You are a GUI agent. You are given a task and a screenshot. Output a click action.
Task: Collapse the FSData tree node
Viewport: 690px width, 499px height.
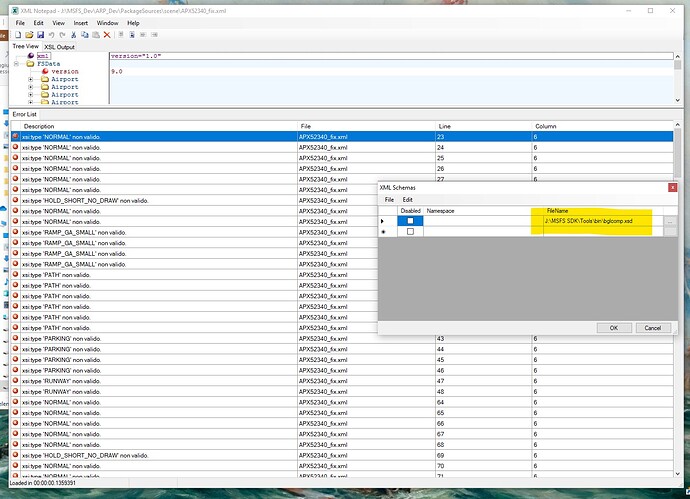16,64
